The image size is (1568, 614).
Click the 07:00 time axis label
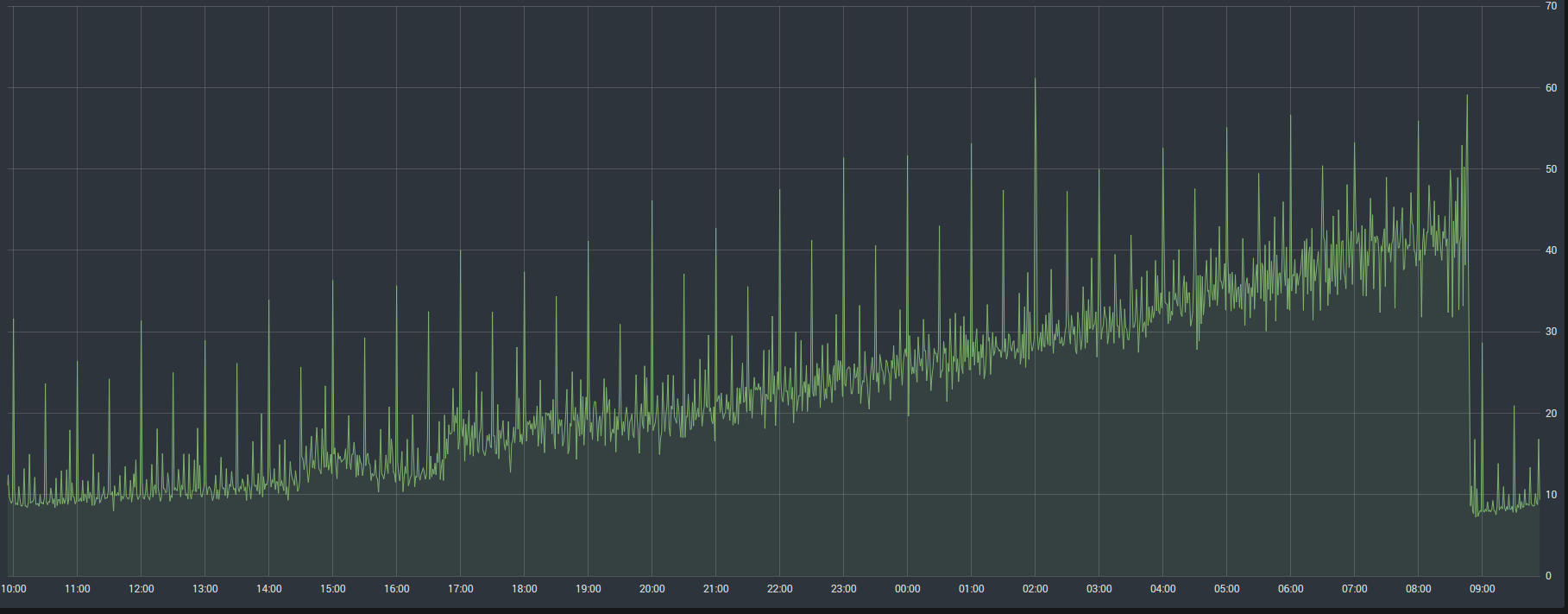(1355, 589)
